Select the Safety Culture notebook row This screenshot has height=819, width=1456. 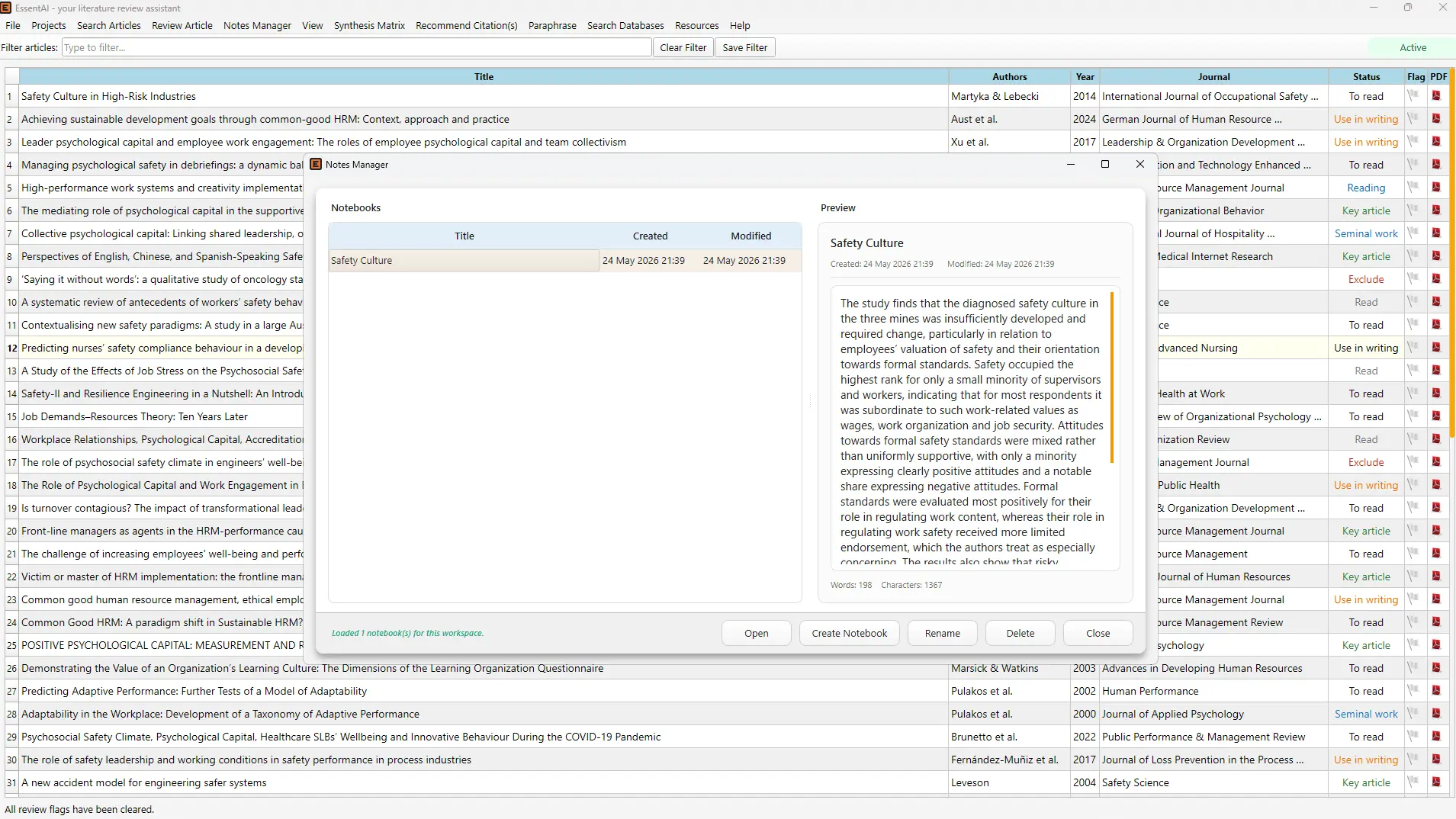click(x=564, y=260)
